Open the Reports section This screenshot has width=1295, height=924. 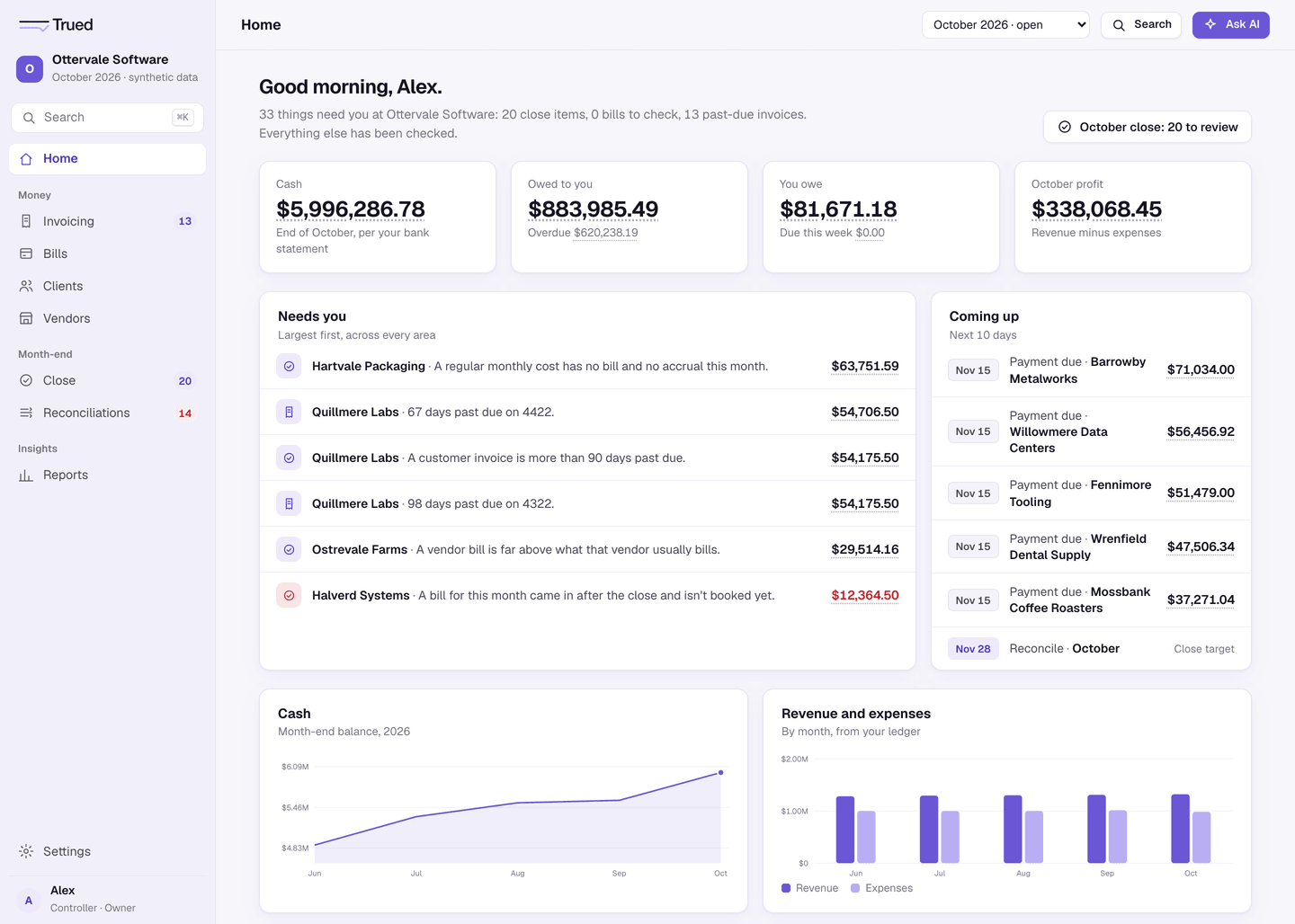tap(107, 475)
